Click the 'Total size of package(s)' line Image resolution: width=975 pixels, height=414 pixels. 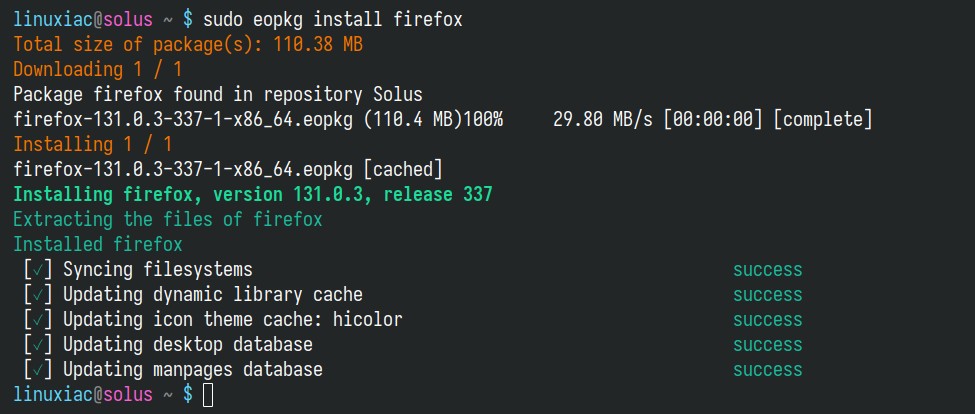[x=188, y=45]
